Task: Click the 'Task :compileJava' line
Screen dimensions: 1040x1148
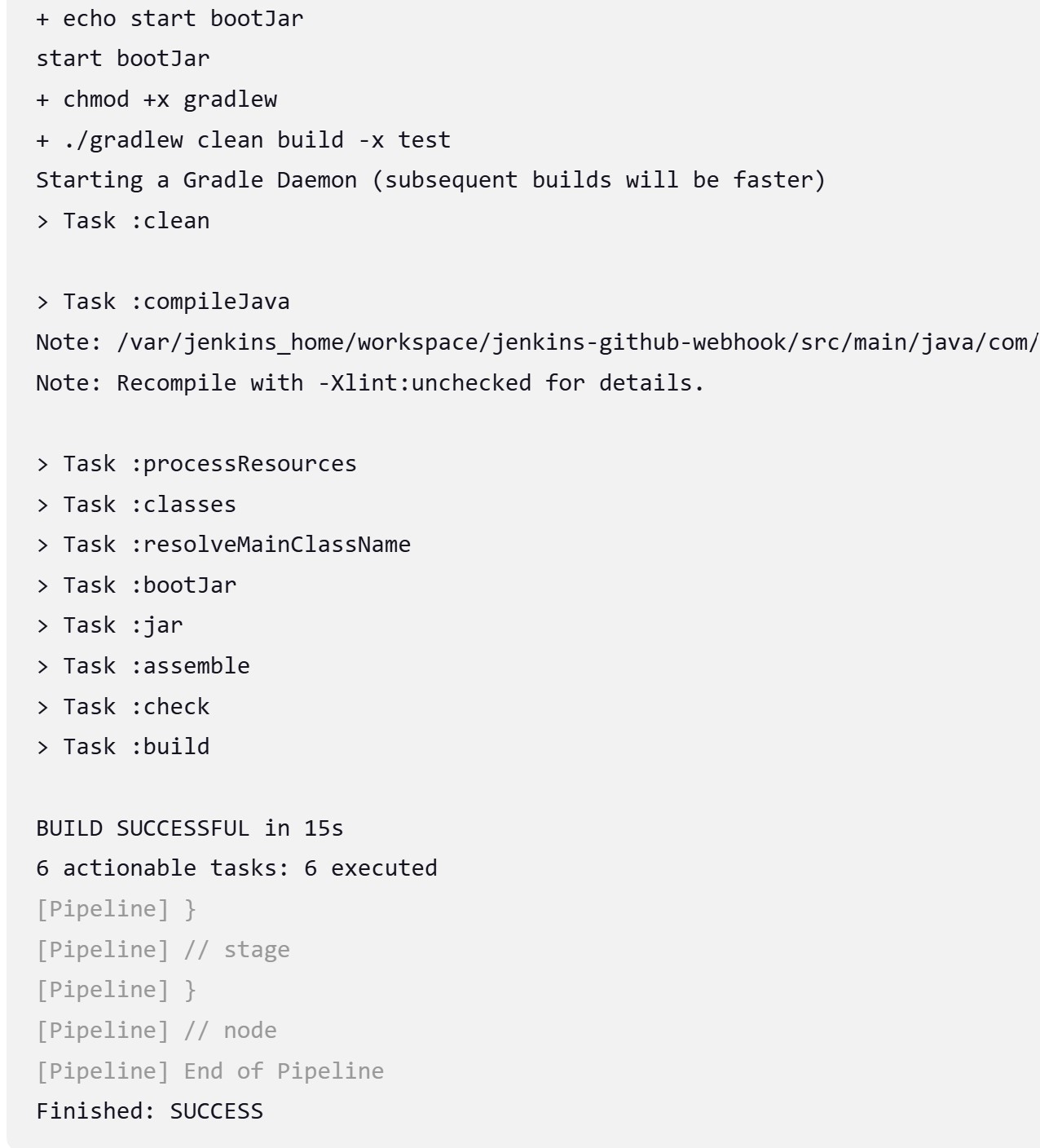Action: tap(163, 302)
